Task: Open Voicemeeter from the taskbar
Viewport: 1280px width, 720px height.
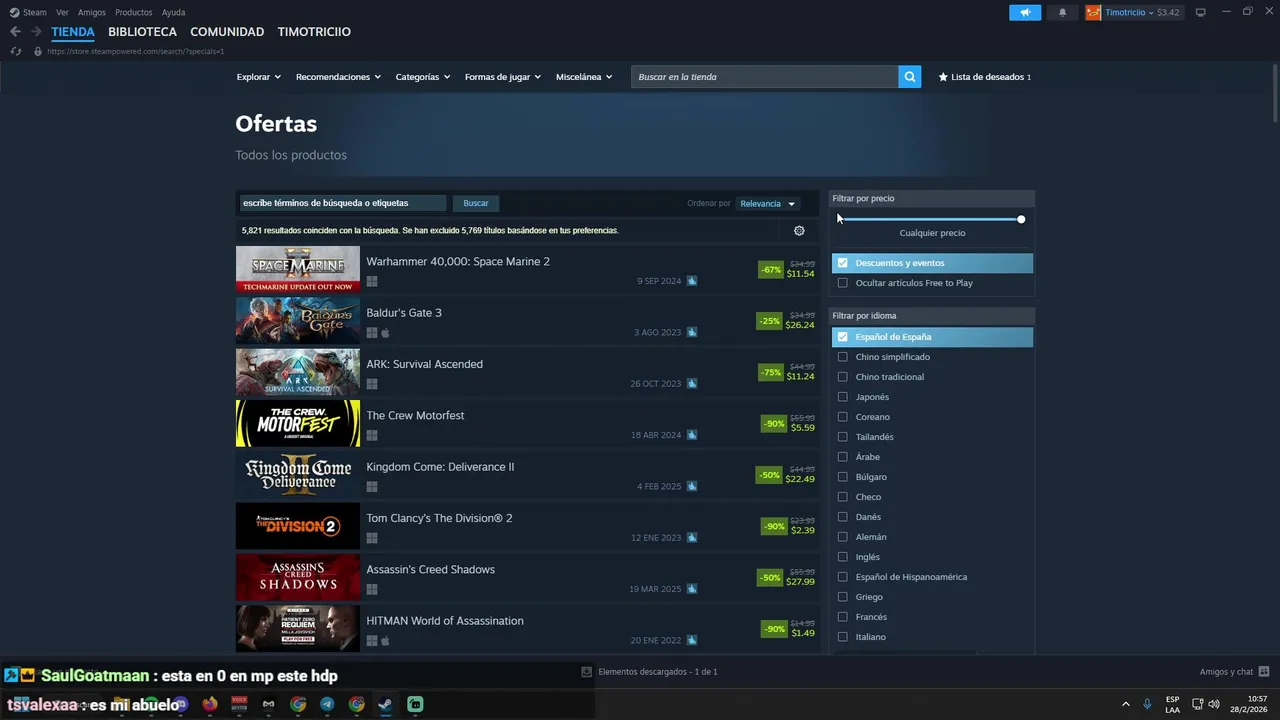Action: (x=239, y=704)
